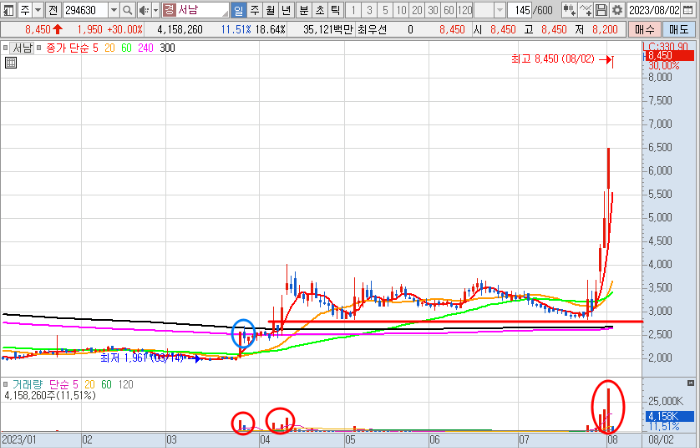Screen dimensions: 700x448
Task: Click the add candlestick chart icon
Action: point(569,10)
